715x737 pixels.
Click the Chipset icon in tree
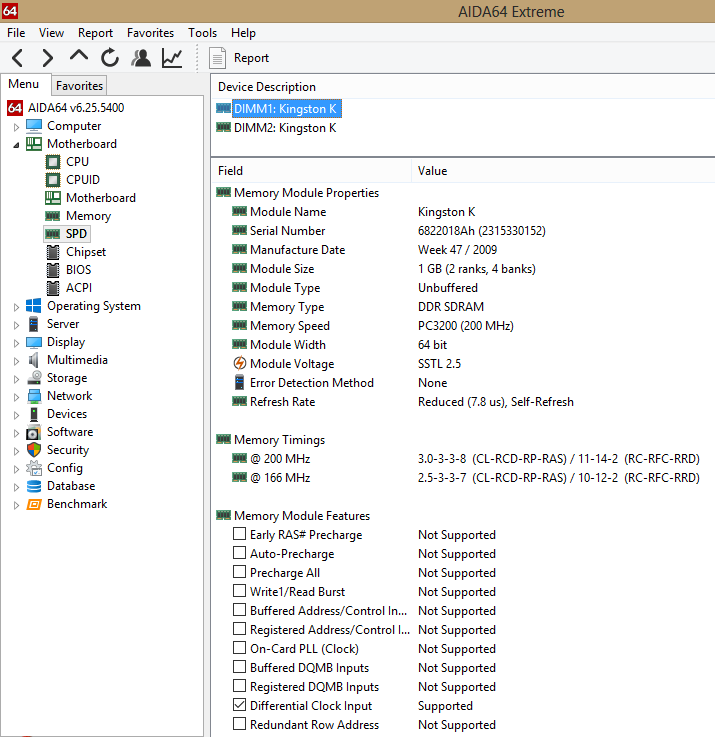tap(53, 252)
